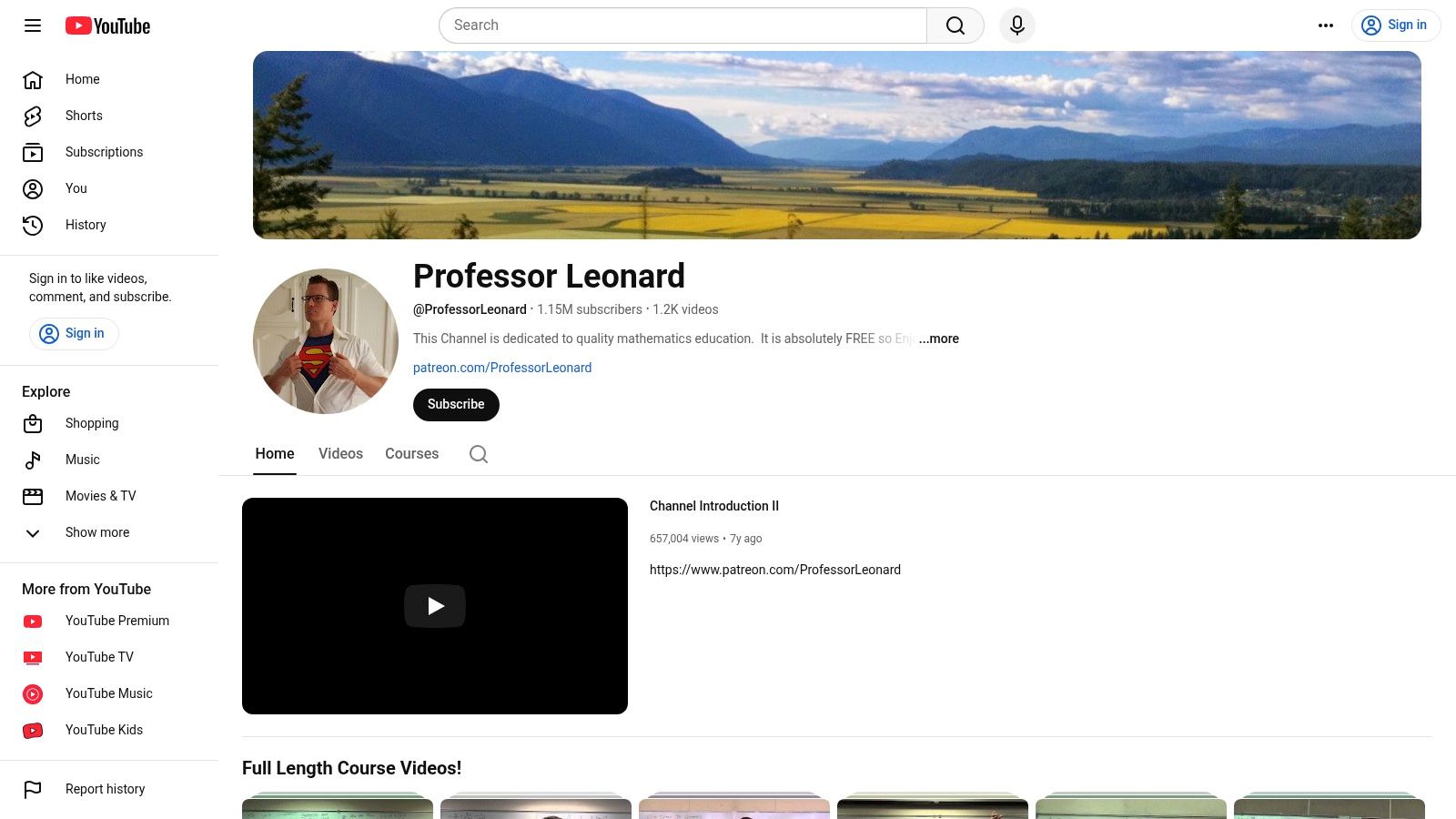This screenshot has height=819, width=1456.
Task: Click the YouTube logo
Action: (107, 25)
